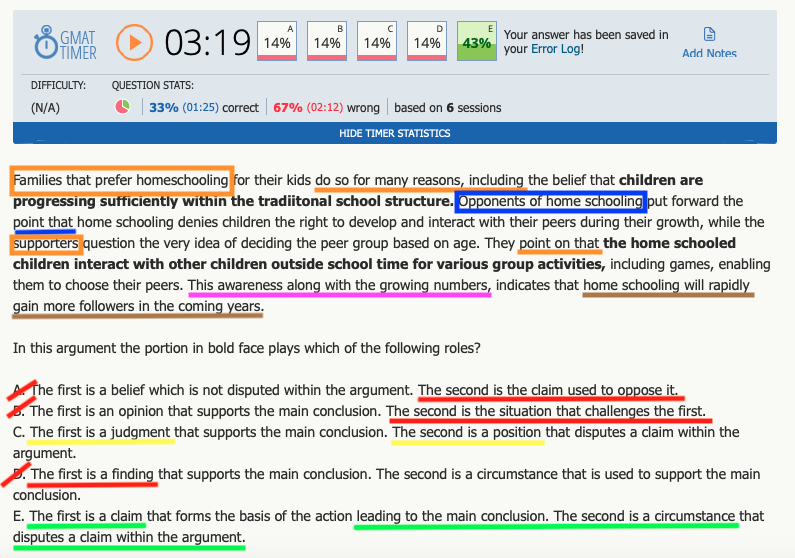Click the 03:19 timer display
This screenshot has width=795, height=558.
[x=207, y=43]
